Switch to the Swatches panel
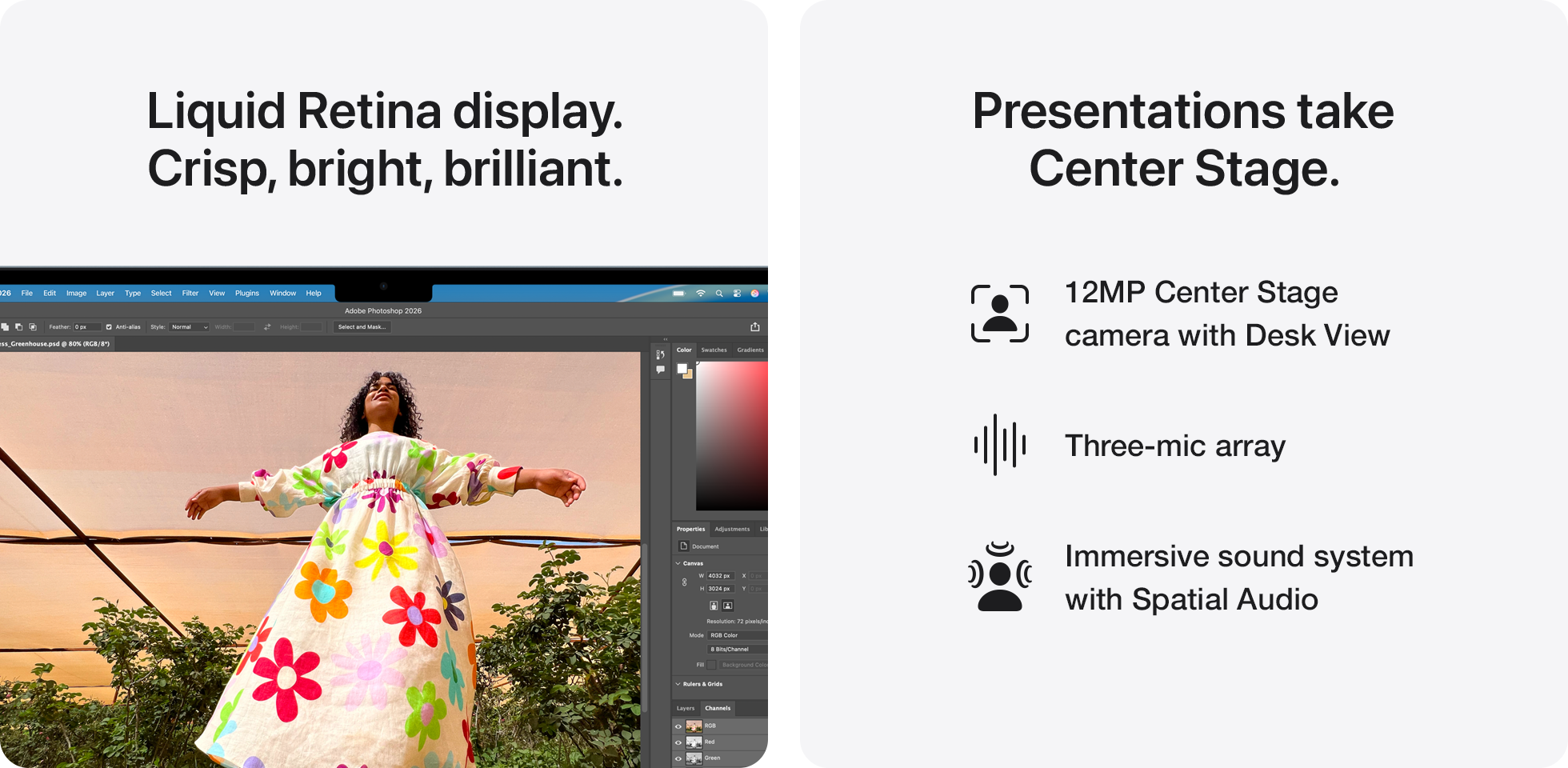 pos(714,350)
